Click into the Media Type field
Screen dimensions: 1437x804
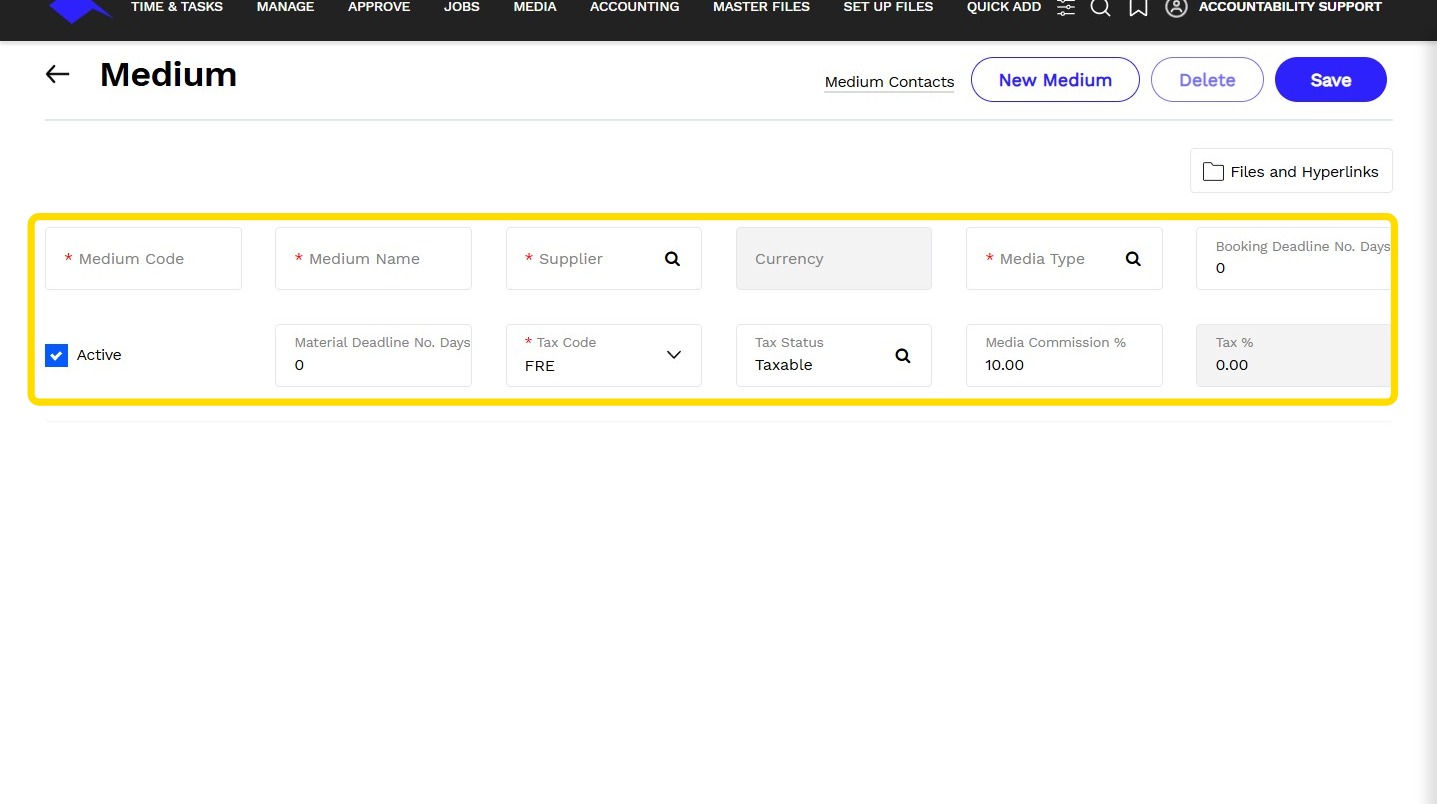1064,258
